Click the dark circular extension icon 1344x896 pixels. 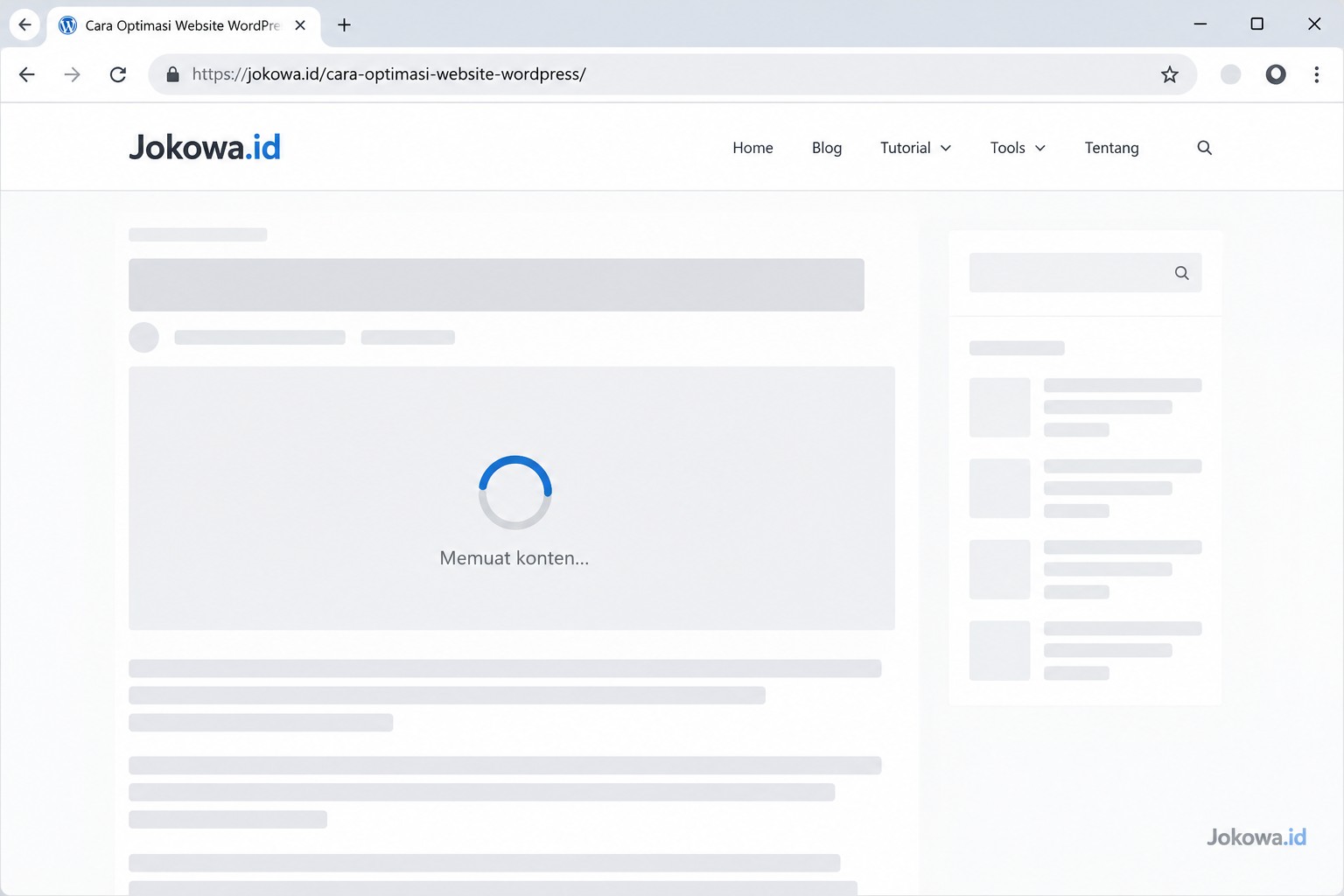[1276, 74]
